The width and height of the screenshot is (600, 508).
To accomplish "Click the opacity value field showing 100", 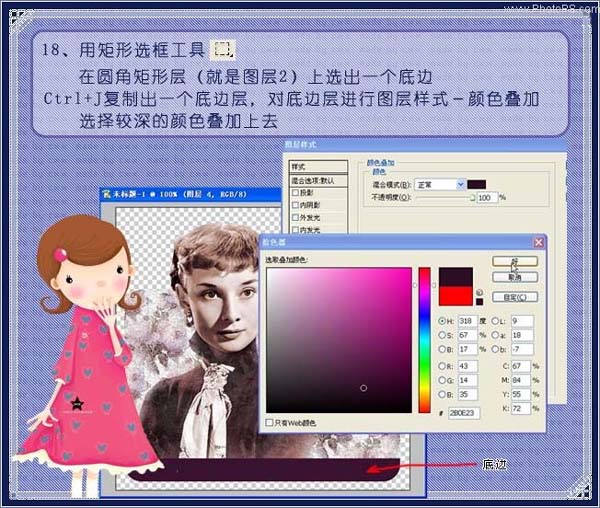I will pyautogui.click(x=487, y=198).
